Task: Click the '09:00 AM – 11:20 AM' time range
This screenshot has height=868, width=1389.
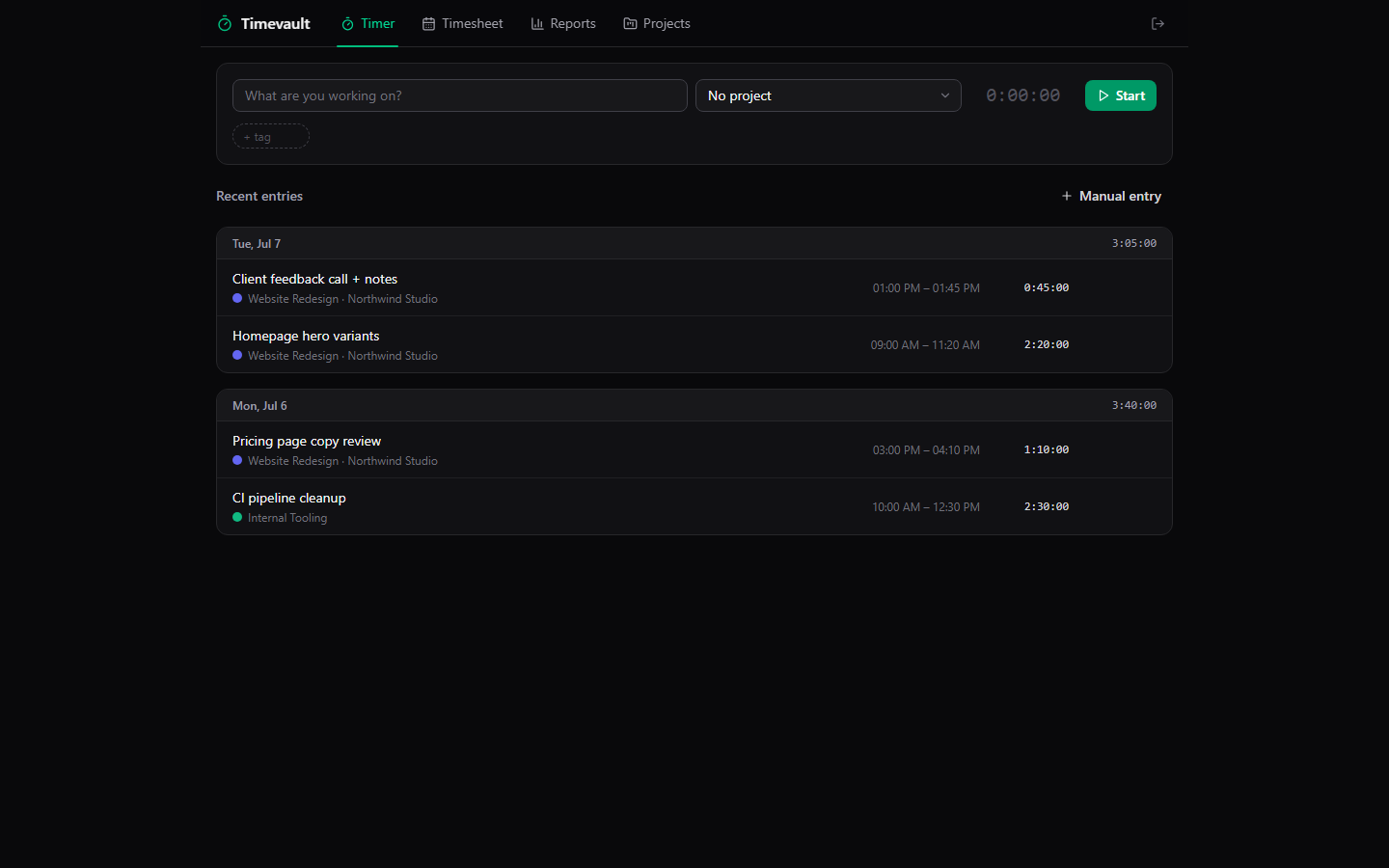Action: (925, 345)
